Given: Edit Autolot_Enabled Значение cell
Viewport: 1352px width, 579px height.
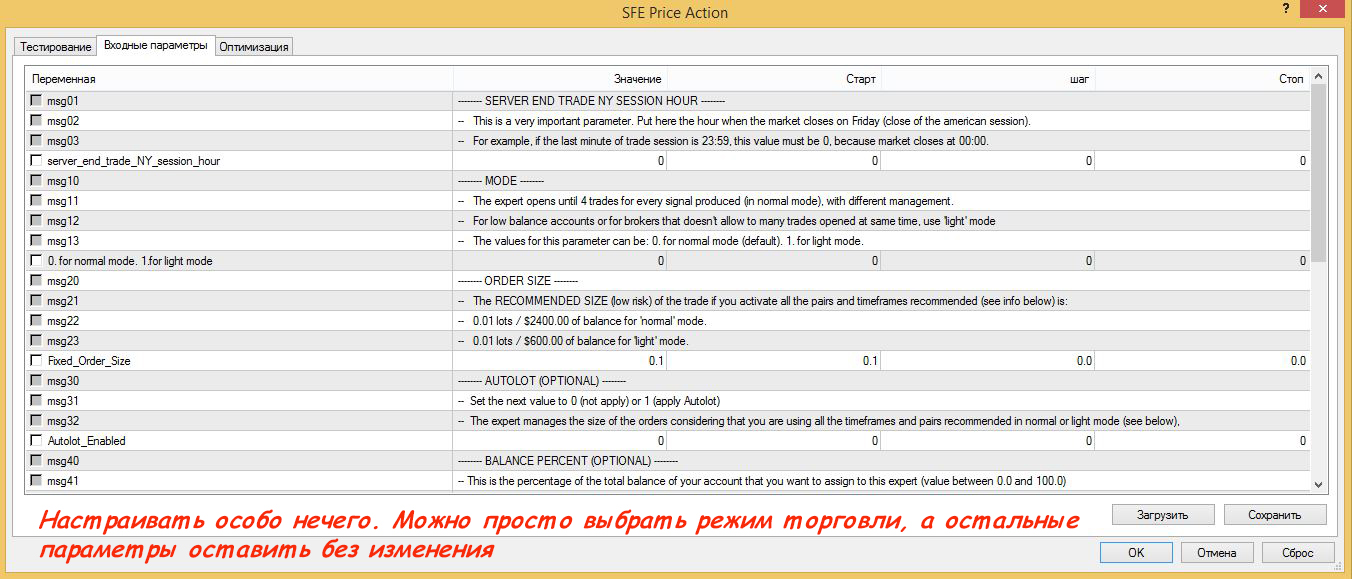Looking at the screenshot, I should pyautogui.click(x=560, y=441).
